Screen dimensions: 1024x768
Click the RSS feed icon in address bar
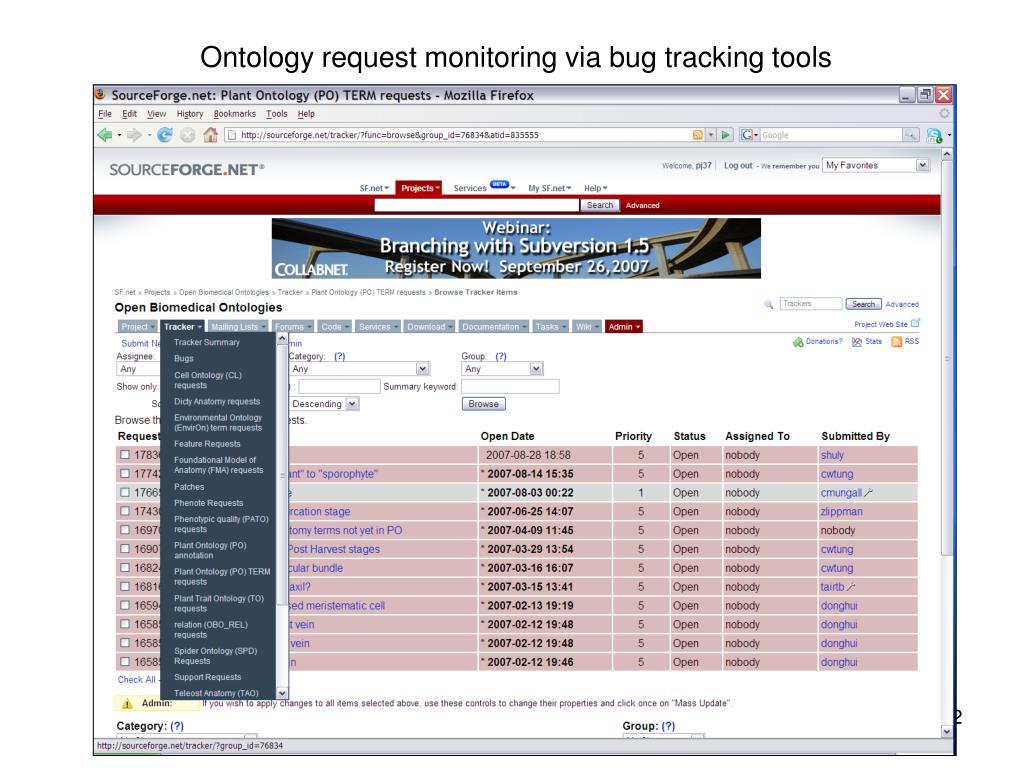point(698,135)
